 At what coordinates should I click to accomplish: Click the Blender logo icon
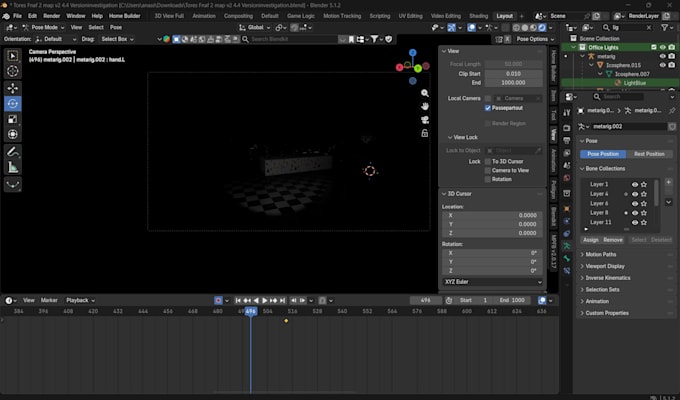(6, 16)
